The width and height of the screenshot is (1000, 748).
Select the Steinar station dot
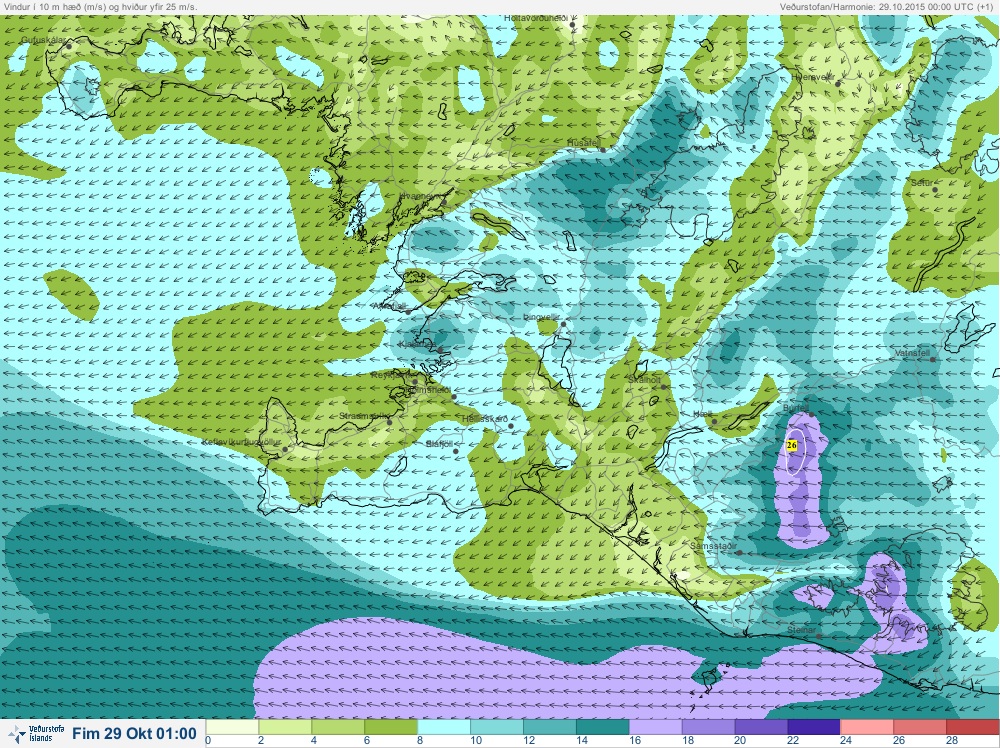click(x=819, y=636)
